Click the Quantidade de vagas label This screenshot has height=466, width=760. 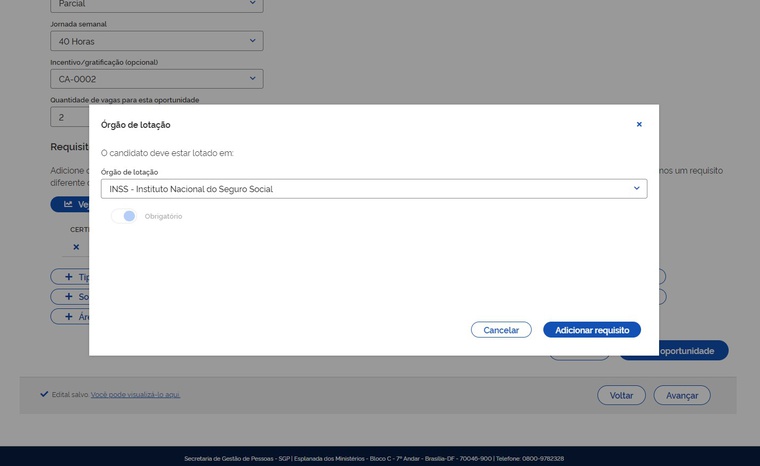point(125,100)
